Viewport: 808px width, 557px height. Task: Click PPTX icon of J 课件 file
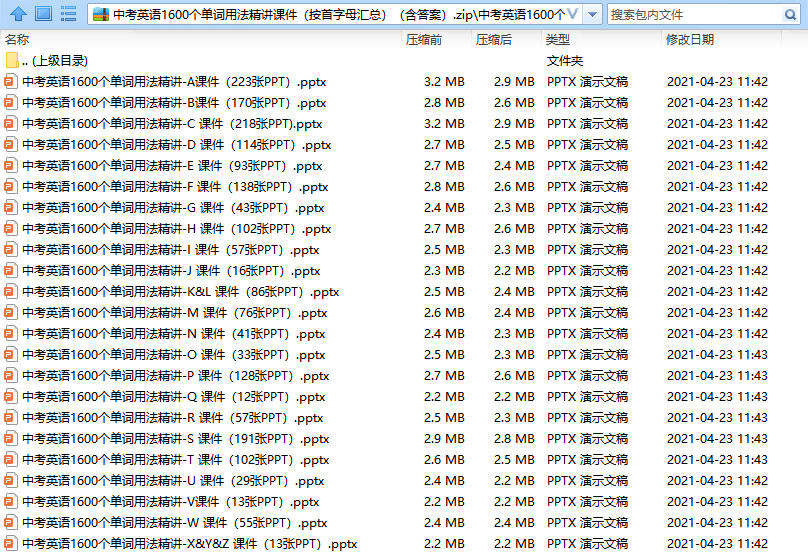point(11,271)
